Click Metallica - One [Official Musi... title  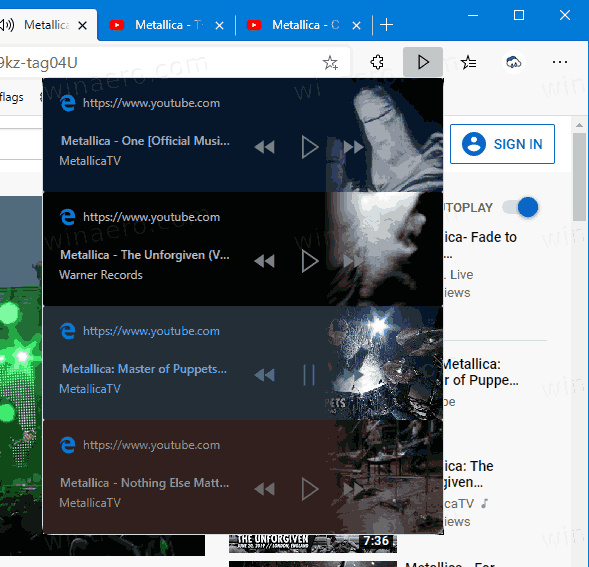145,141
